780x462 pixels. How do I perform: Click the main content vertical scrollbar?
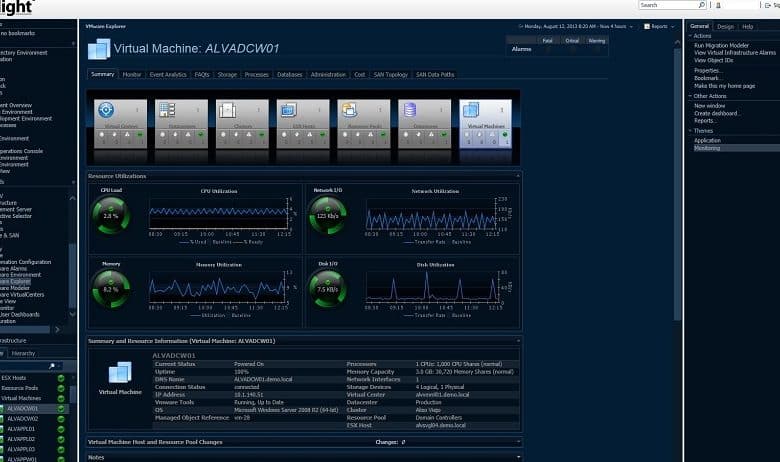point(678,184)
